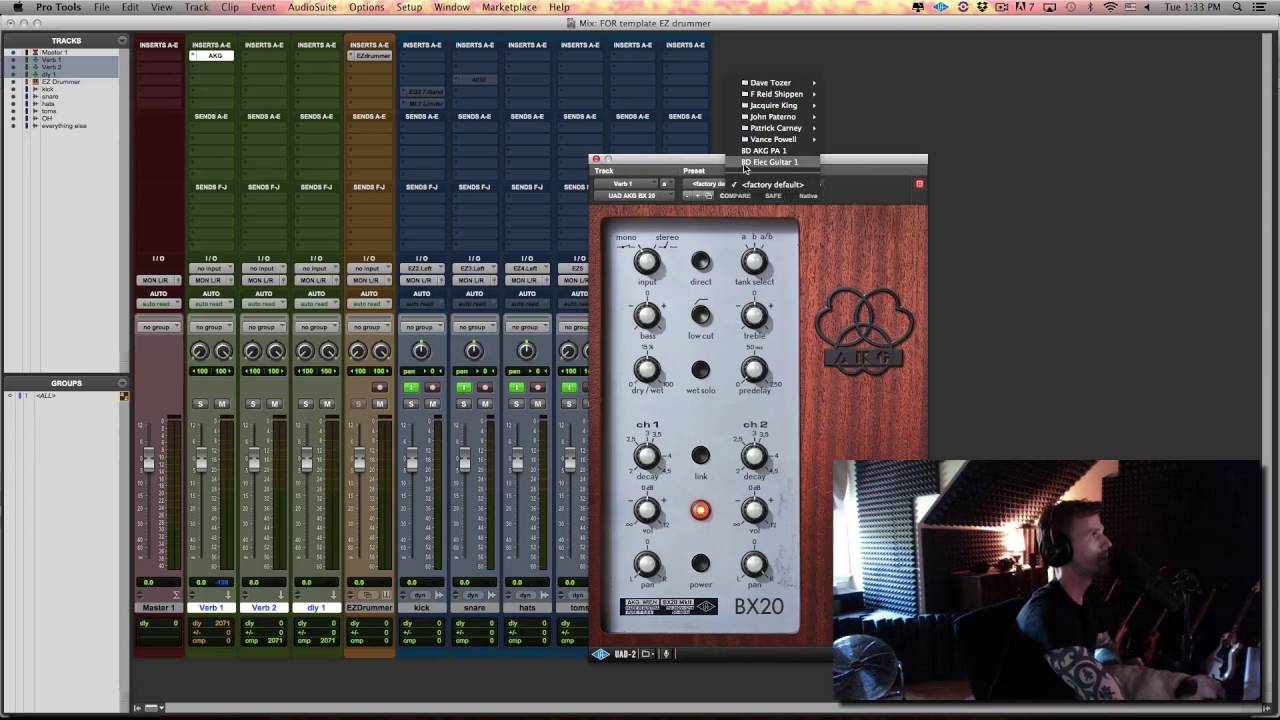Toggle the BX20 power switch
Viewport: 1280px width, 720px height.
(701, 564)
